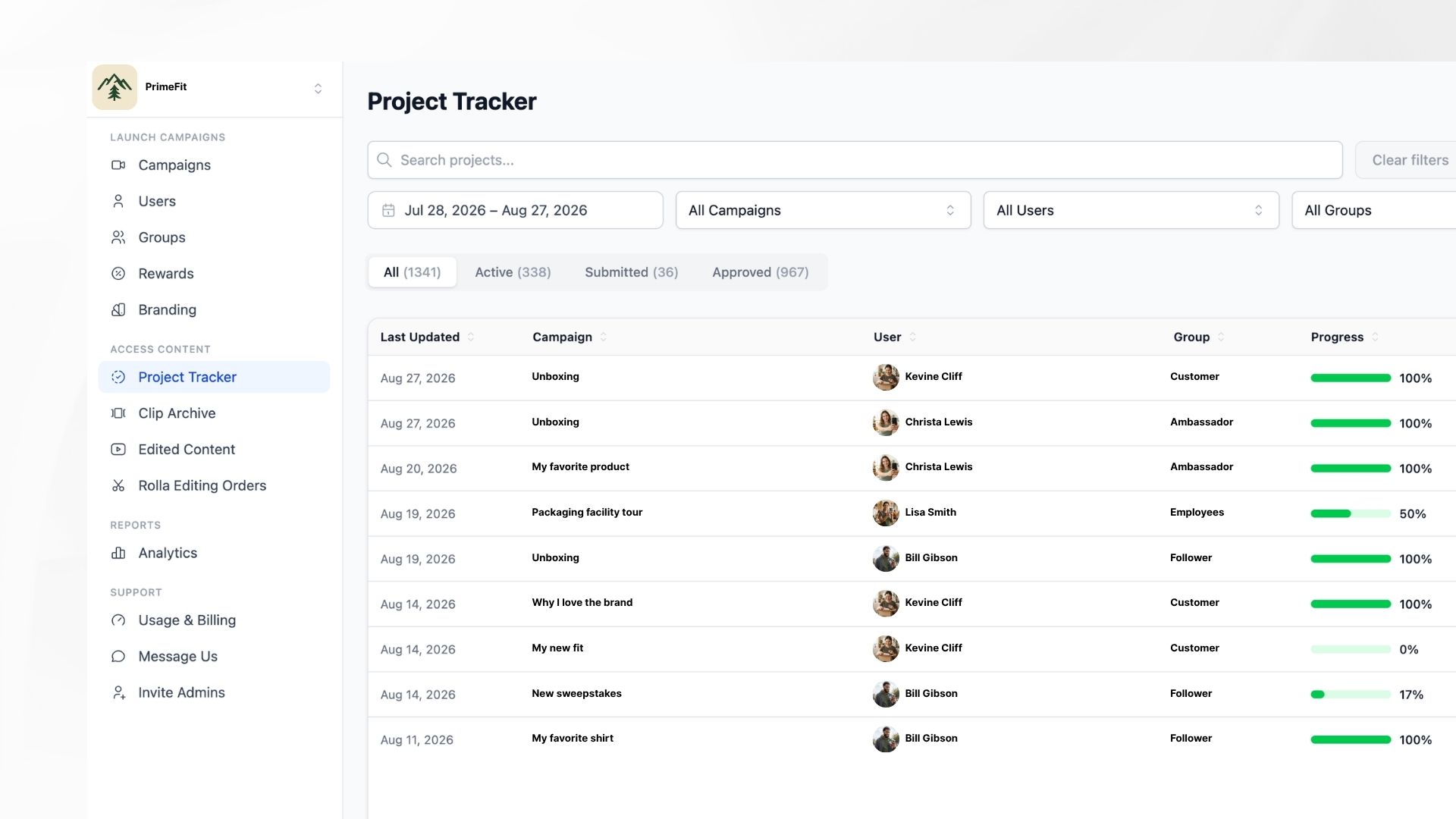Click Christa Lewis's avatar in My favorite product row
Viewport: 1456px width, 819px height.
point(886,467)
